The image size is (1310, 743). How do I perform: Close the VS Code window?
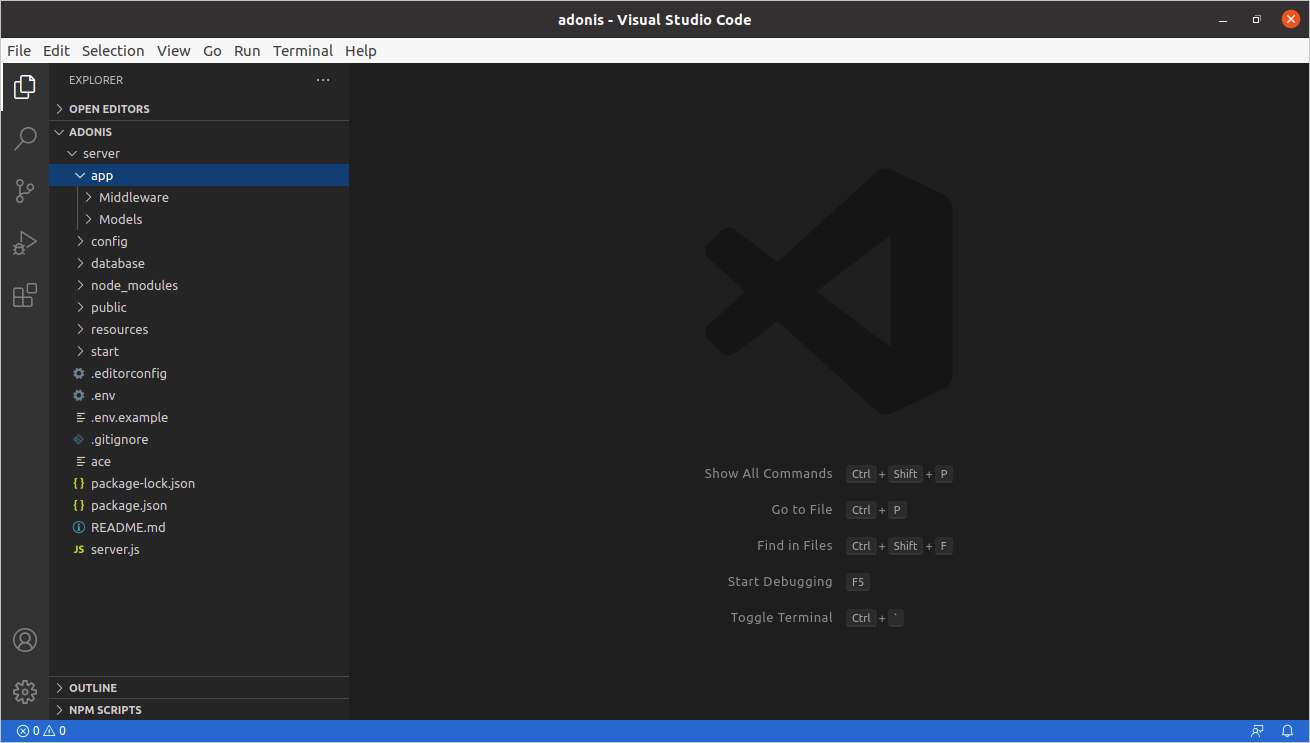click(1290, 20)
